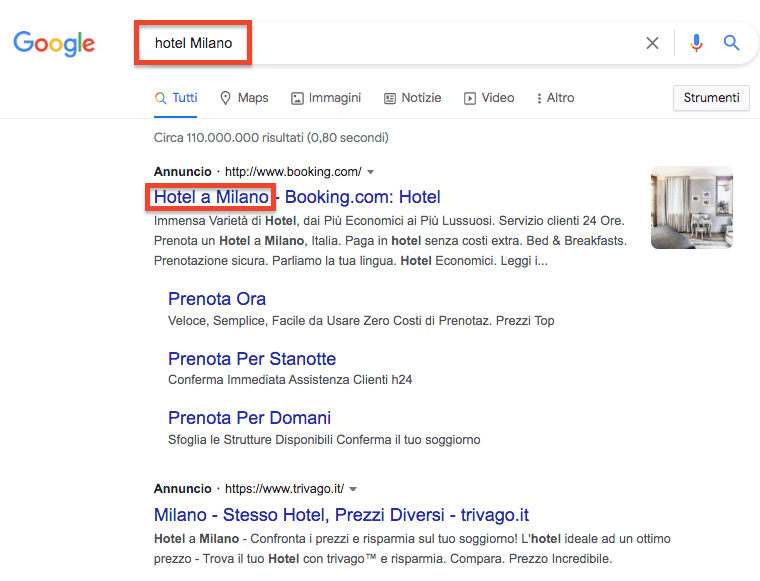Expand dropdown arrow next to trivago.it URL
Screen dimensions: 760x581
[x=353, y=489]
